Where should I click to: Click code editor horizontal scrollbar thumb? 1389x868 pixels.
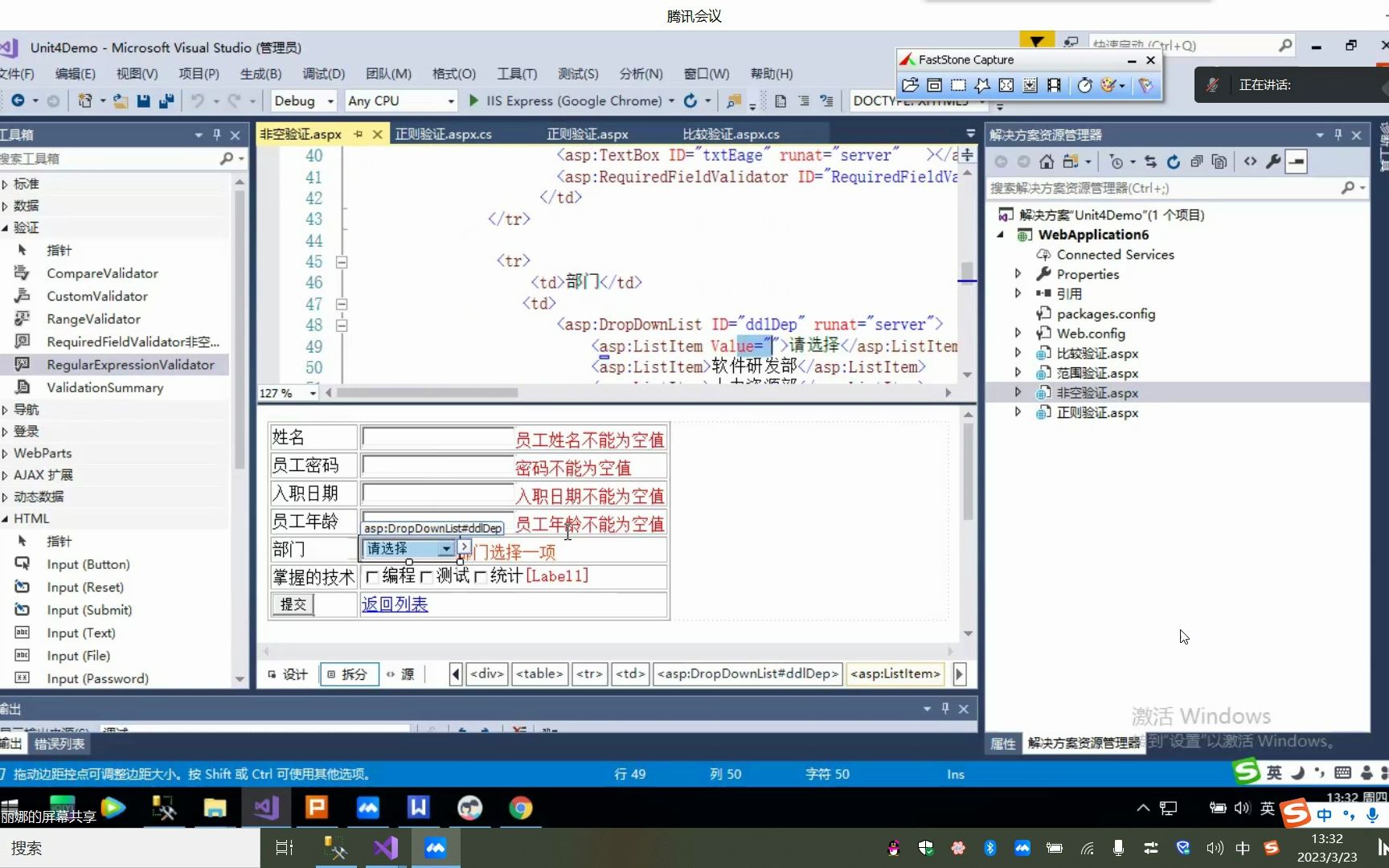pyautogui.click(x=427, y=393)
